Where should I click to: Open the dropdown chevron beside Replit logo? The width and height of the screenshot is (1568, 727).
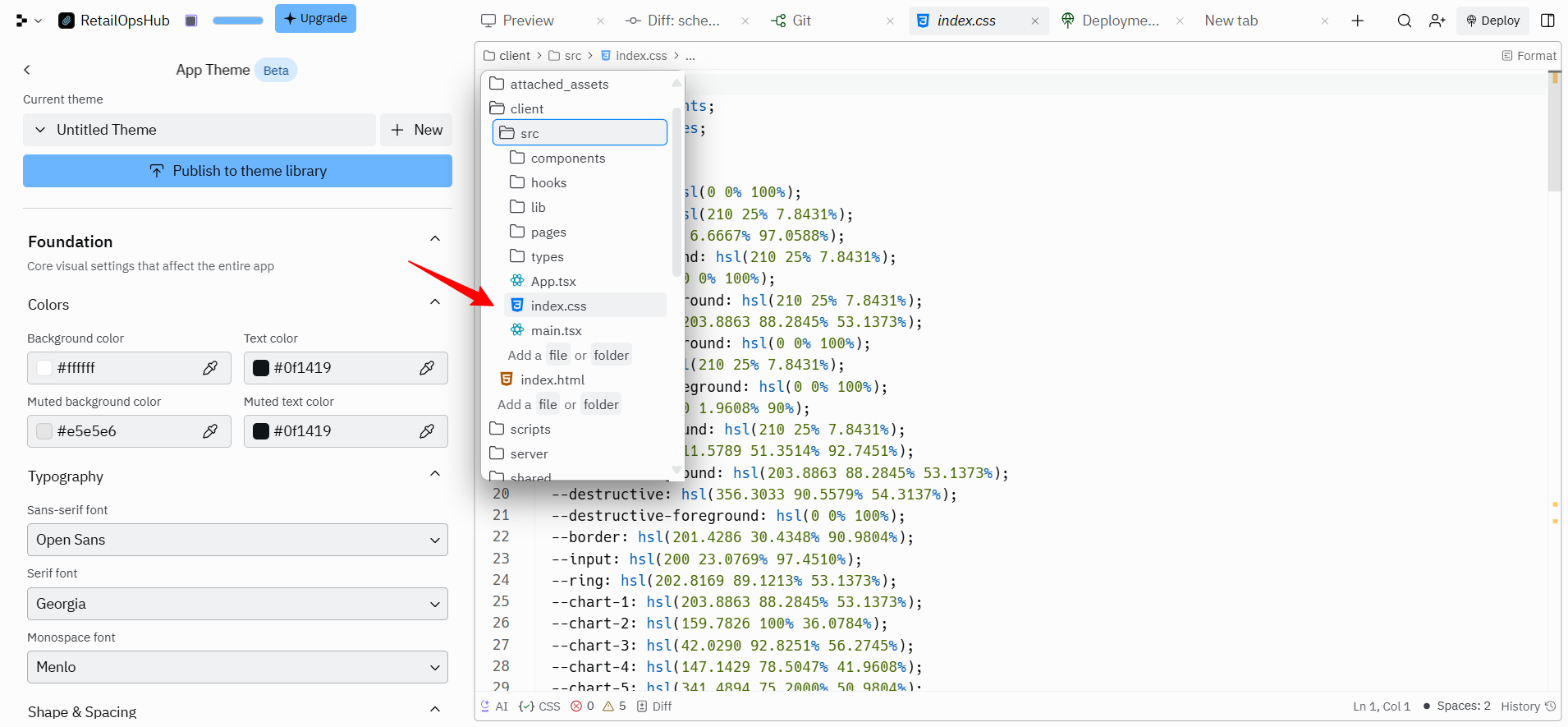pyautogui.click(x=39, y=21)
